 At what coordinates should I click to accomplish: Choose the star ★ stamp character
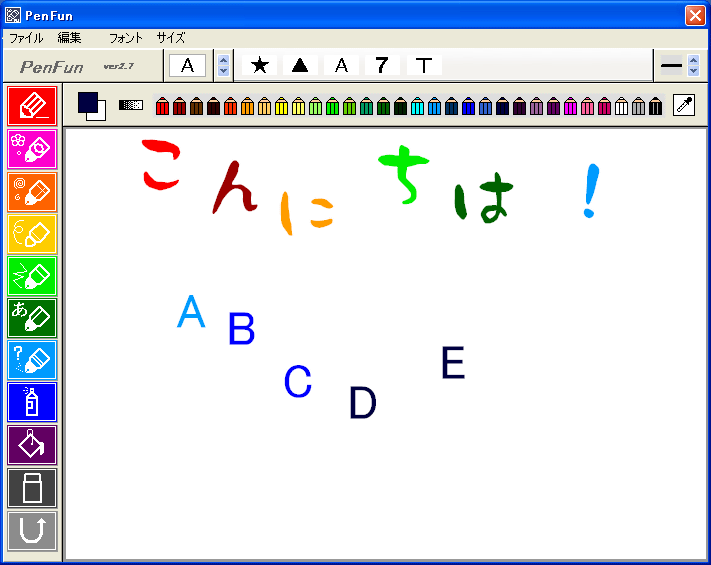tap(259, 65)
